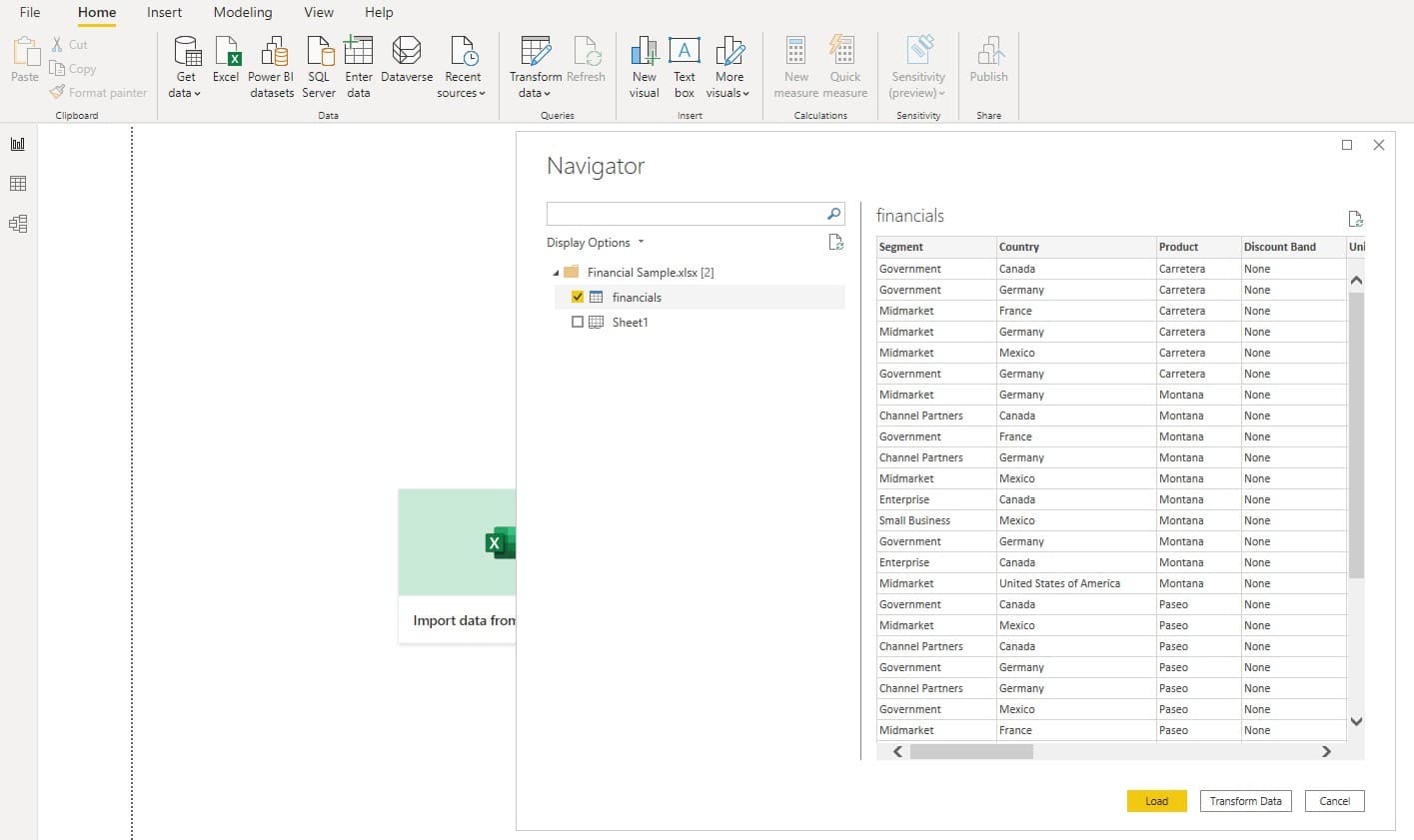Click the horizontal scrollbar thumb in preview
Image resolution: width=1414 pixels, height=840 pixels.
[x=971, y=751]
